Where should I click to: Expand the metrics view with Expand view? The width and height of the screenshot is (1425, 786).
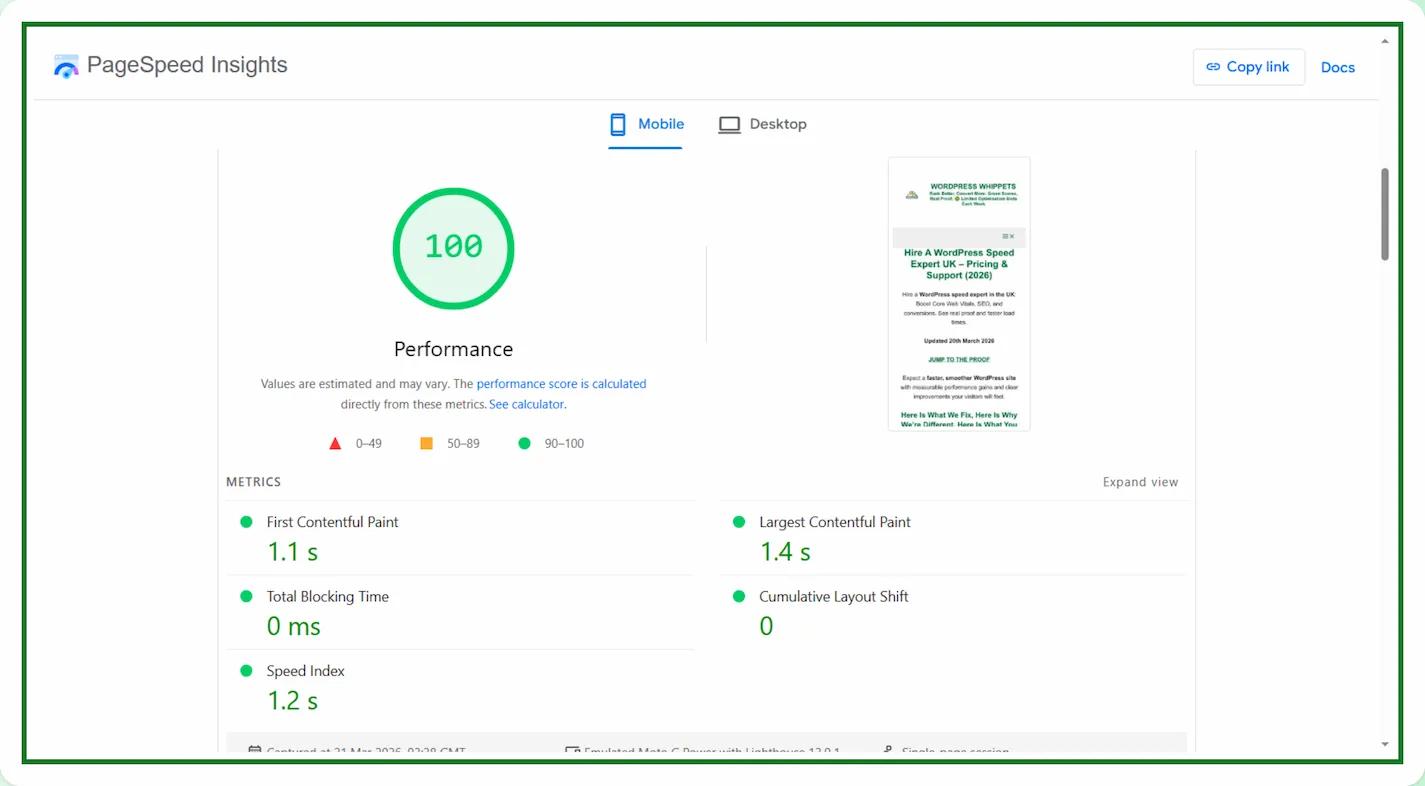pyautogui.click(x=1140, y=482)
